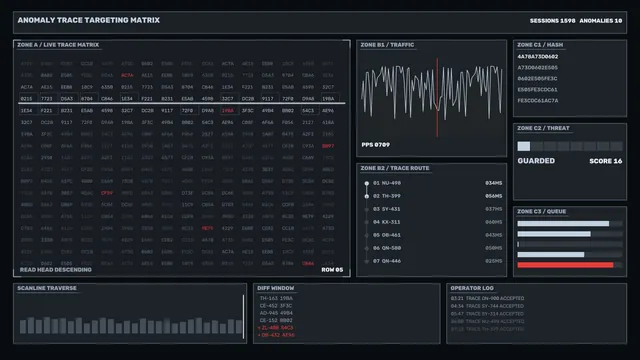
Task: Select the GUARDED threat label
Action: point(536,161)
